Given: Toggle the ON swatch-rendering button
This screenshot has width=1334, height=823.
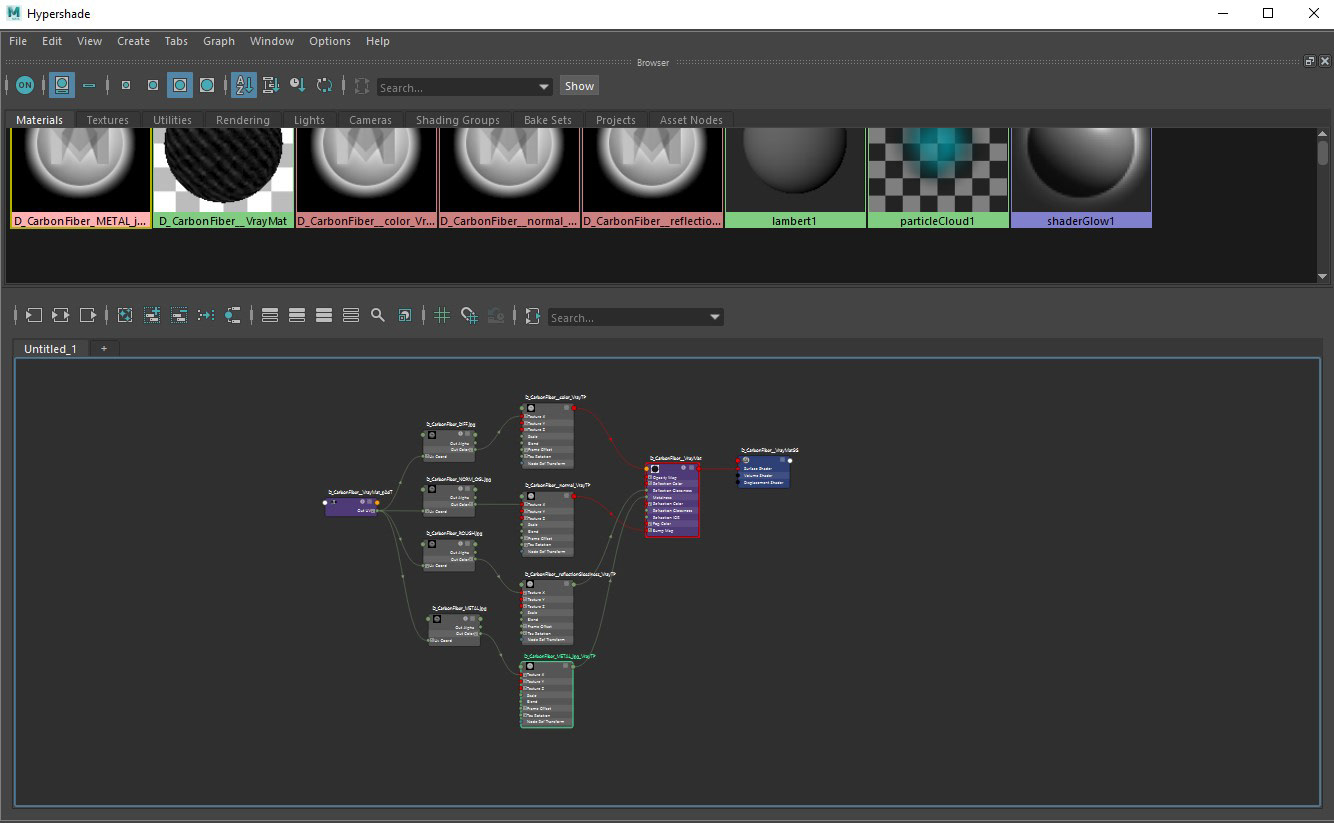Looking at the screenshot, I should (25, 86).
